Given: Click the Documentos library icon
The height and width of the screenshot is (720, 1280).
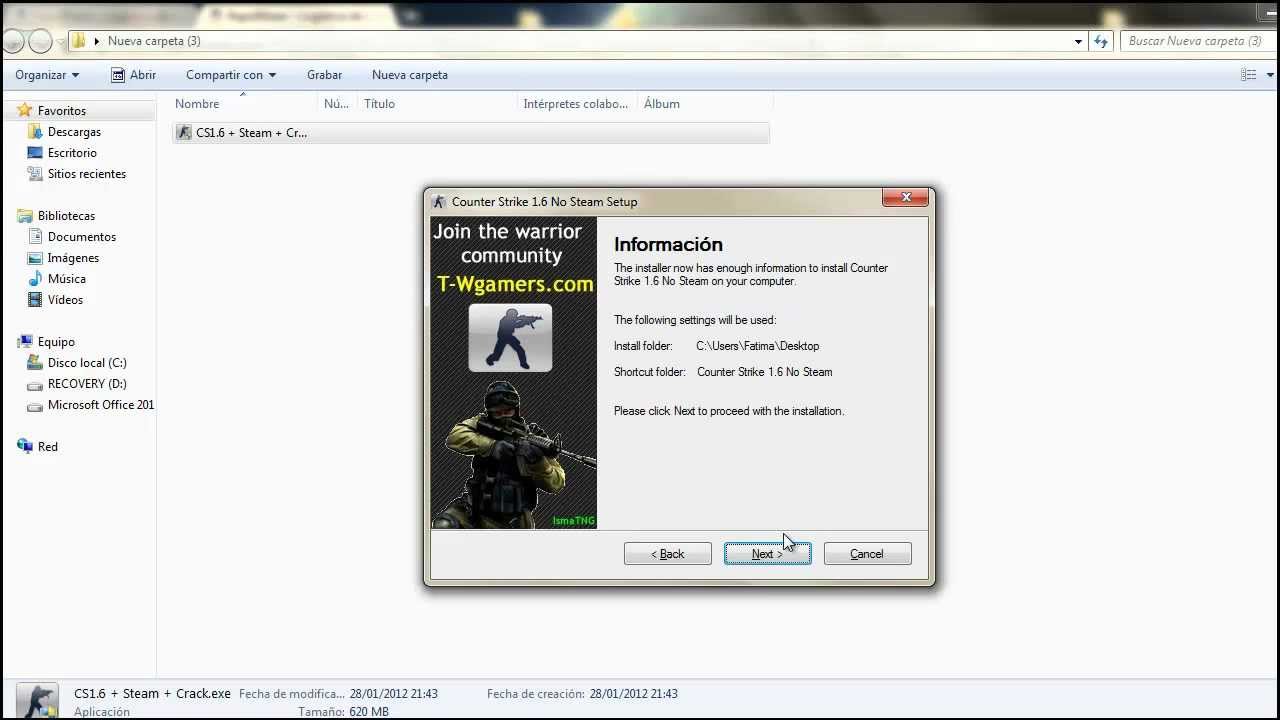Looking at the screenshot, I should coord(36,237).
